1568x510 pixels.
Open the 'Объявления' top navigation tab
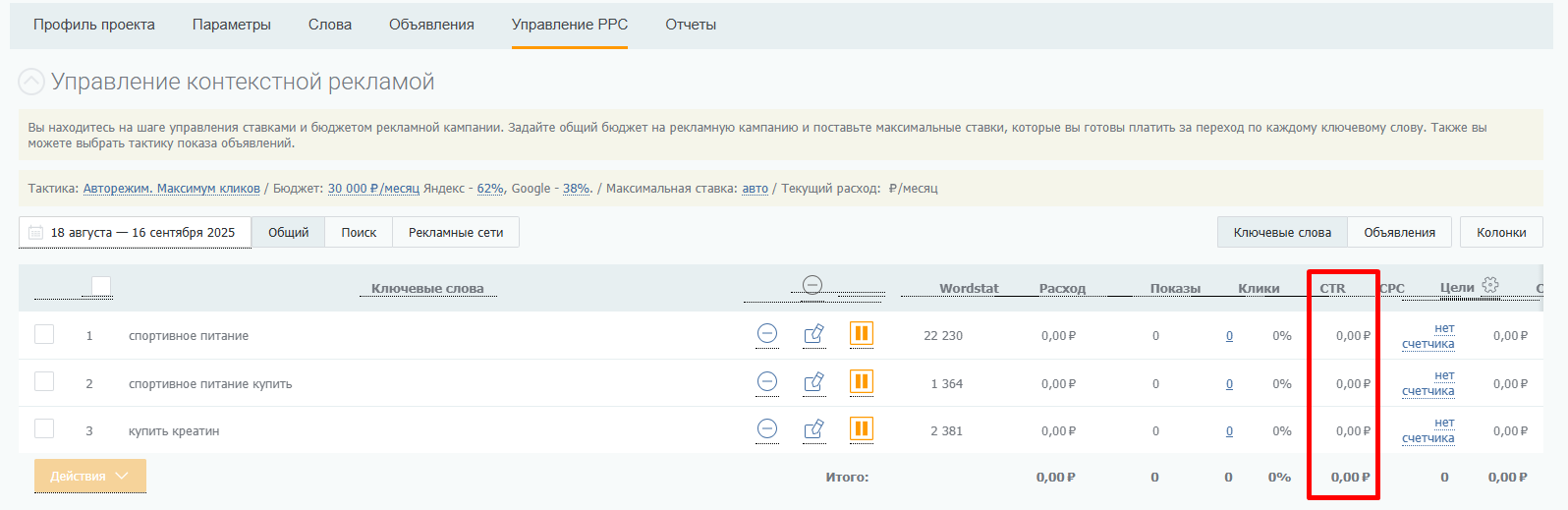point(431,25)
